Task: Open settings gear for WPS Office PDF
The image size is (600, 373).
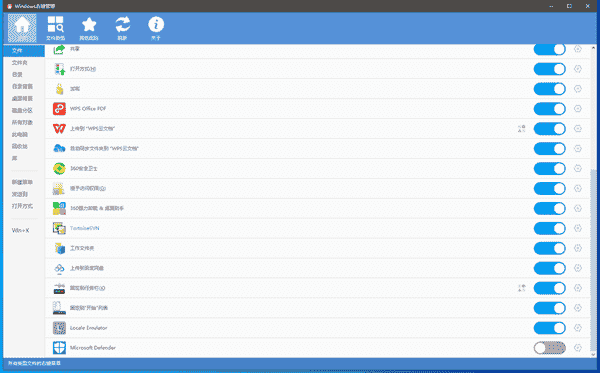Action: [x=578, y=109]
